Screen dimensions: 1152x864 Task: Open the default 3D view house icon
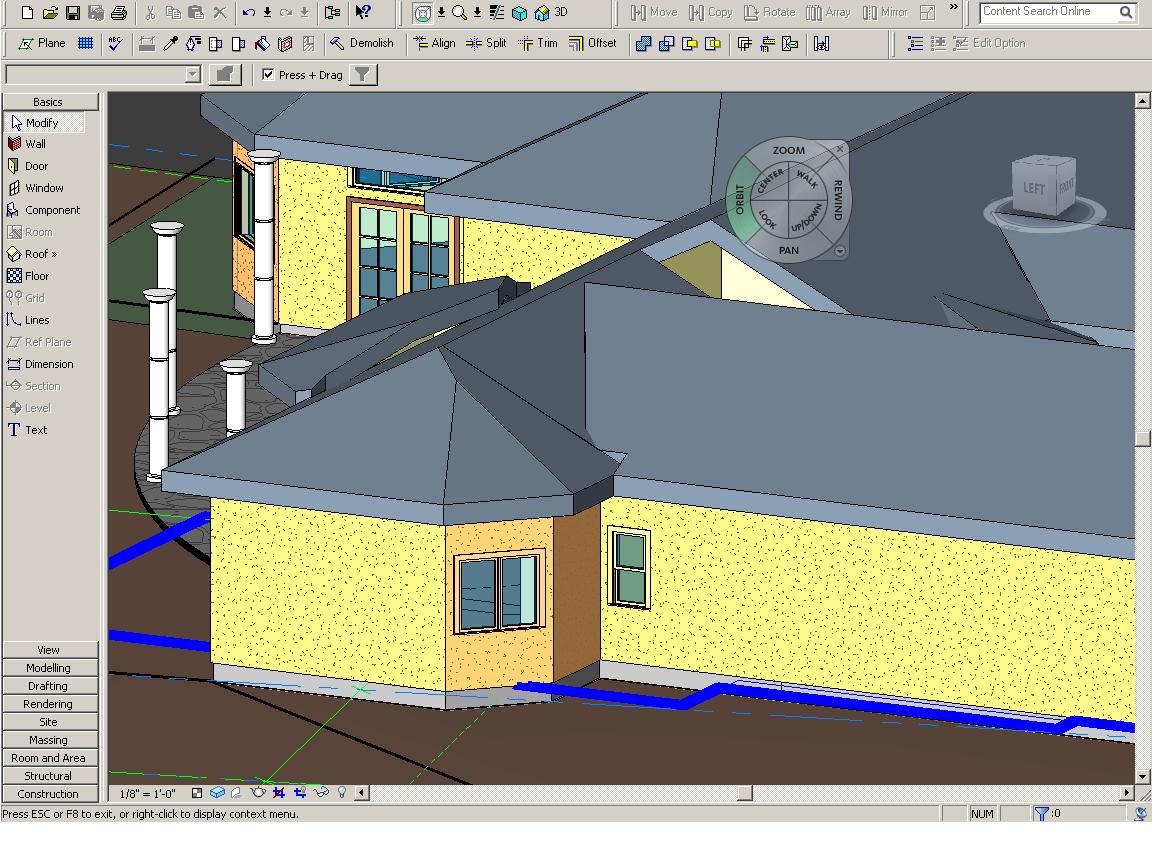click(542, 12)
